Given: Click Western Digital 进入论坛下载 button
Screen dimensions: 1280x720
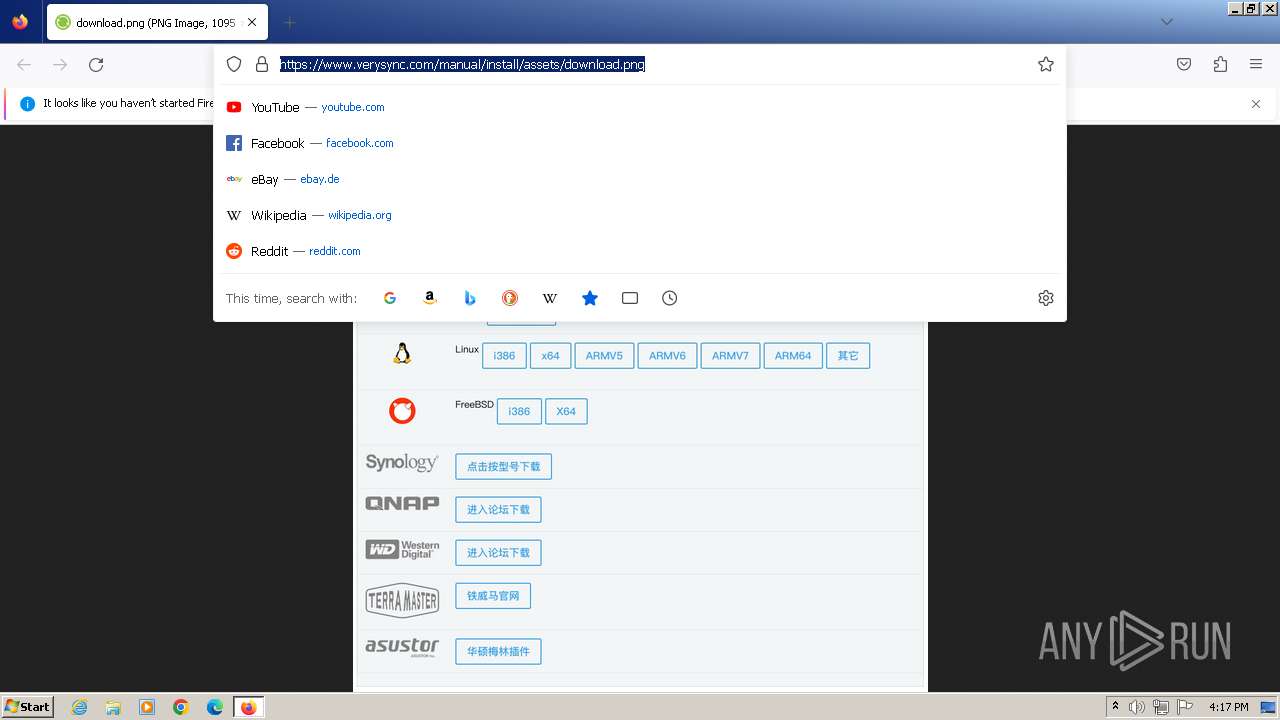Looking at the screenshot, I should [498, 553].
